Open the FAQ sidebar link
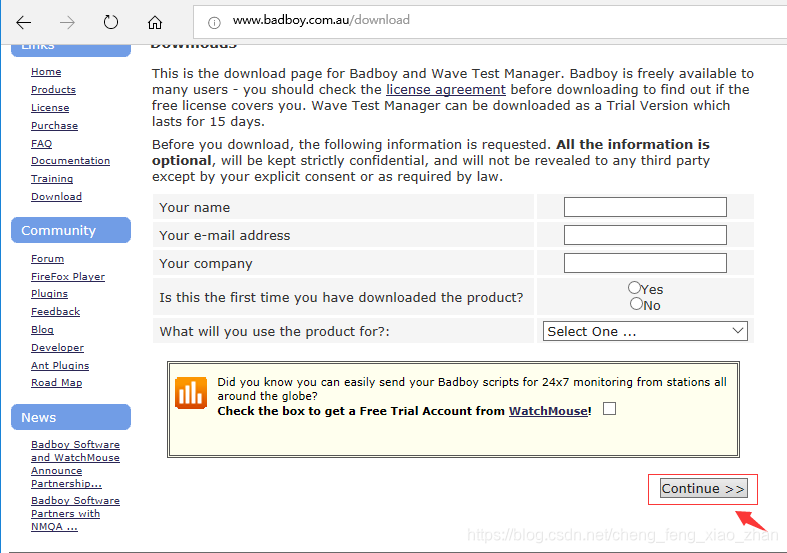 click(42, 144)
